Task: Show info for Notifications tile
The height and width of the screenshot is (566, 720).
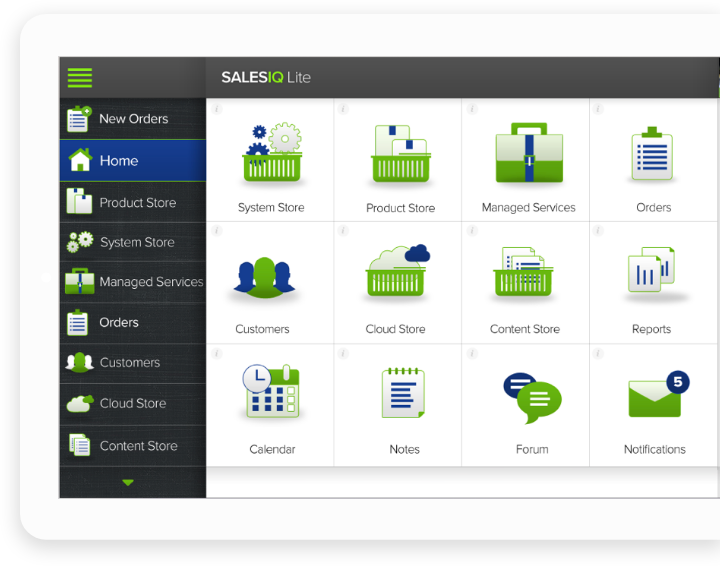Action: 598,353
